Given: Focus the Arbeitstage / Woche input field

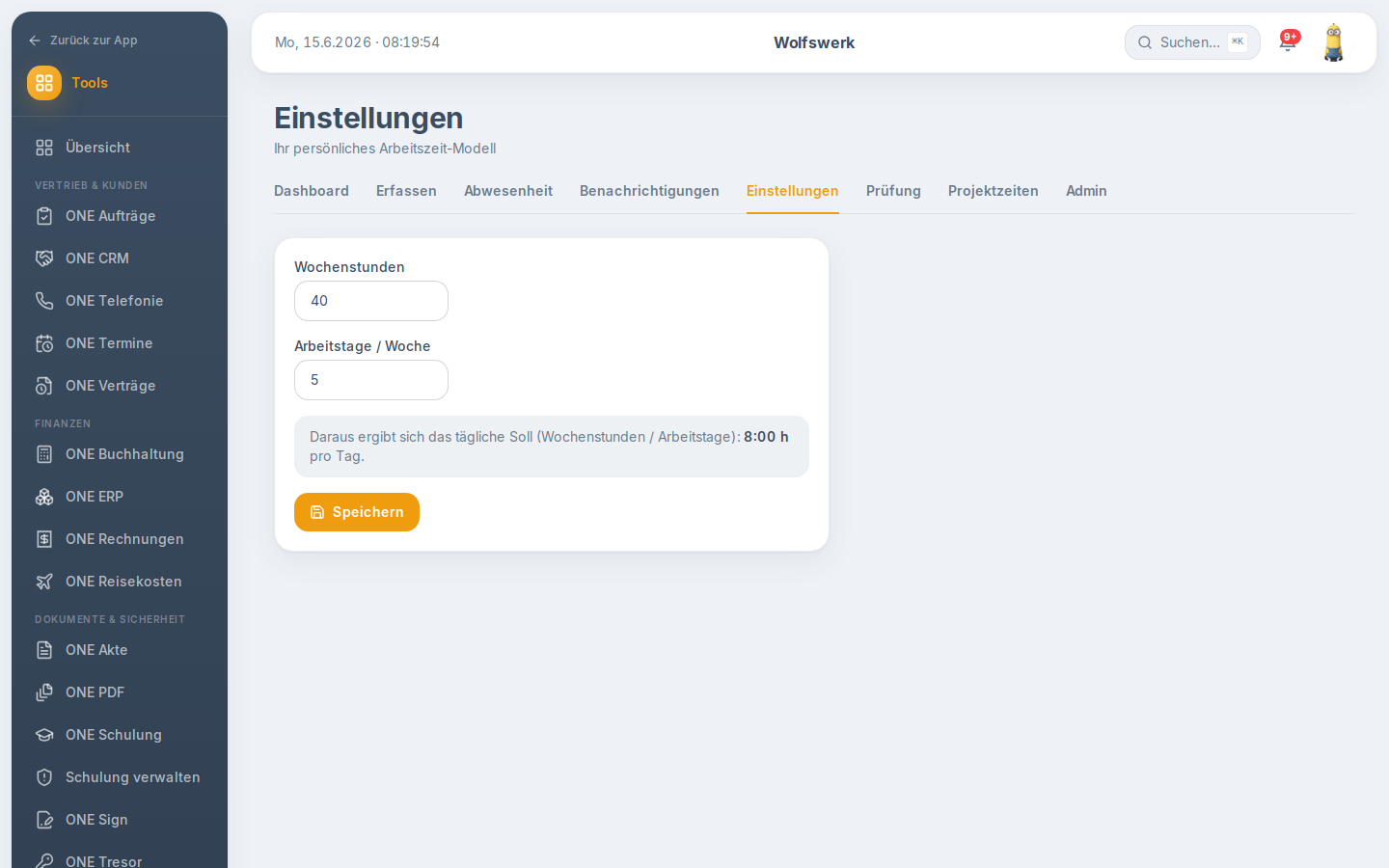Looking at the screenshot, I should pyautogui.click(x=371, y=380).
